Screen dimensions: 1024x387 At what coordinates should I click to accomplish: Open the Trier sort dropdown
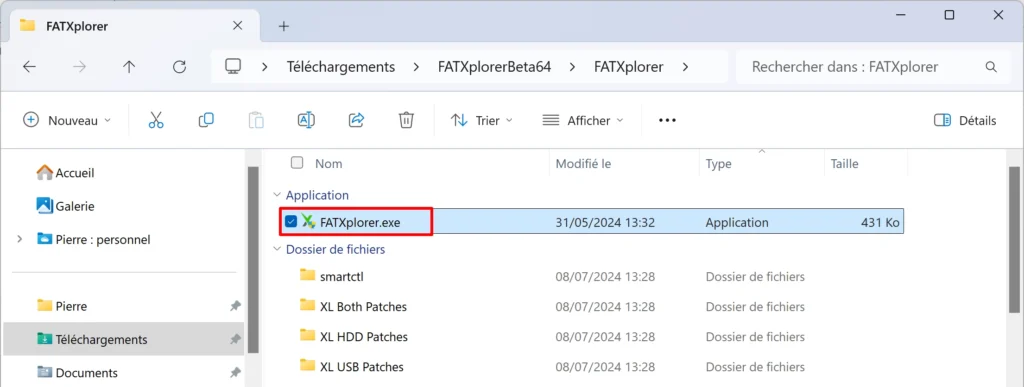[482, 120]
